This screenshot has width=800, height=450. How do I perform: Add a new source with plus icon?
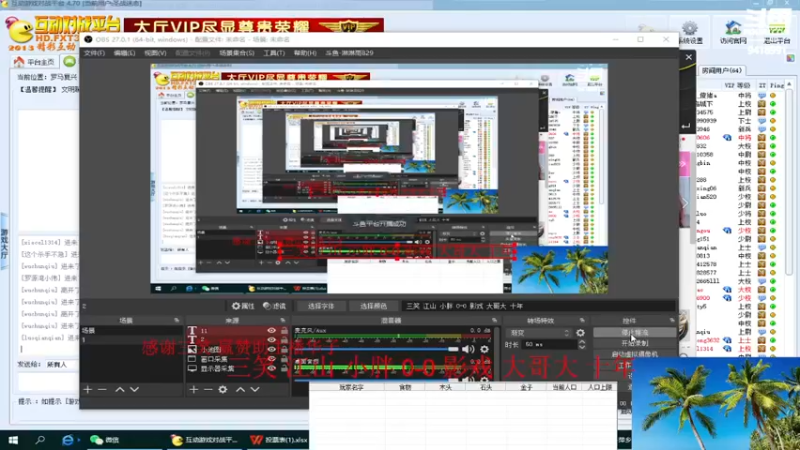click(x=193, y=390)
